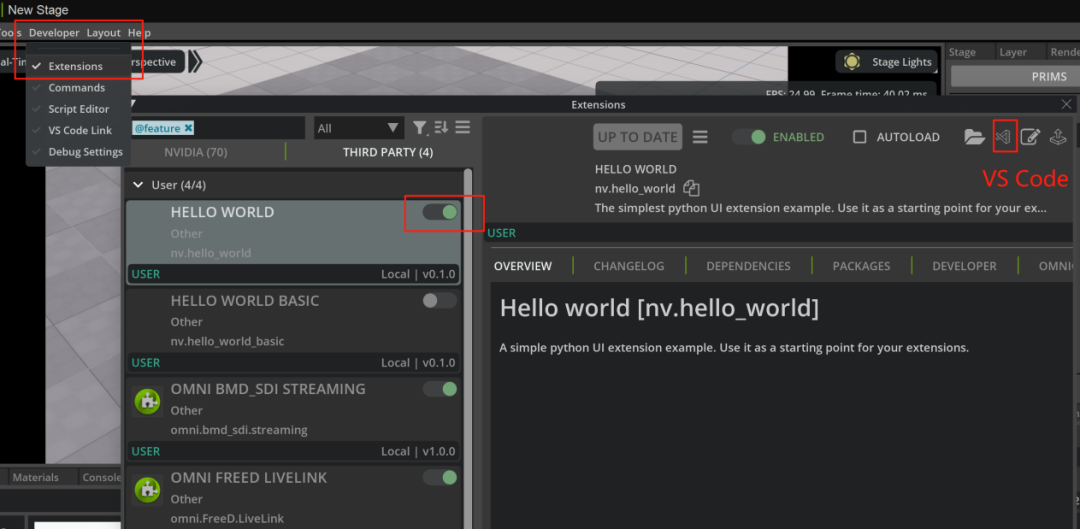Open the extension folder icon
1080x529 pixels.
[x=974, y=136]
